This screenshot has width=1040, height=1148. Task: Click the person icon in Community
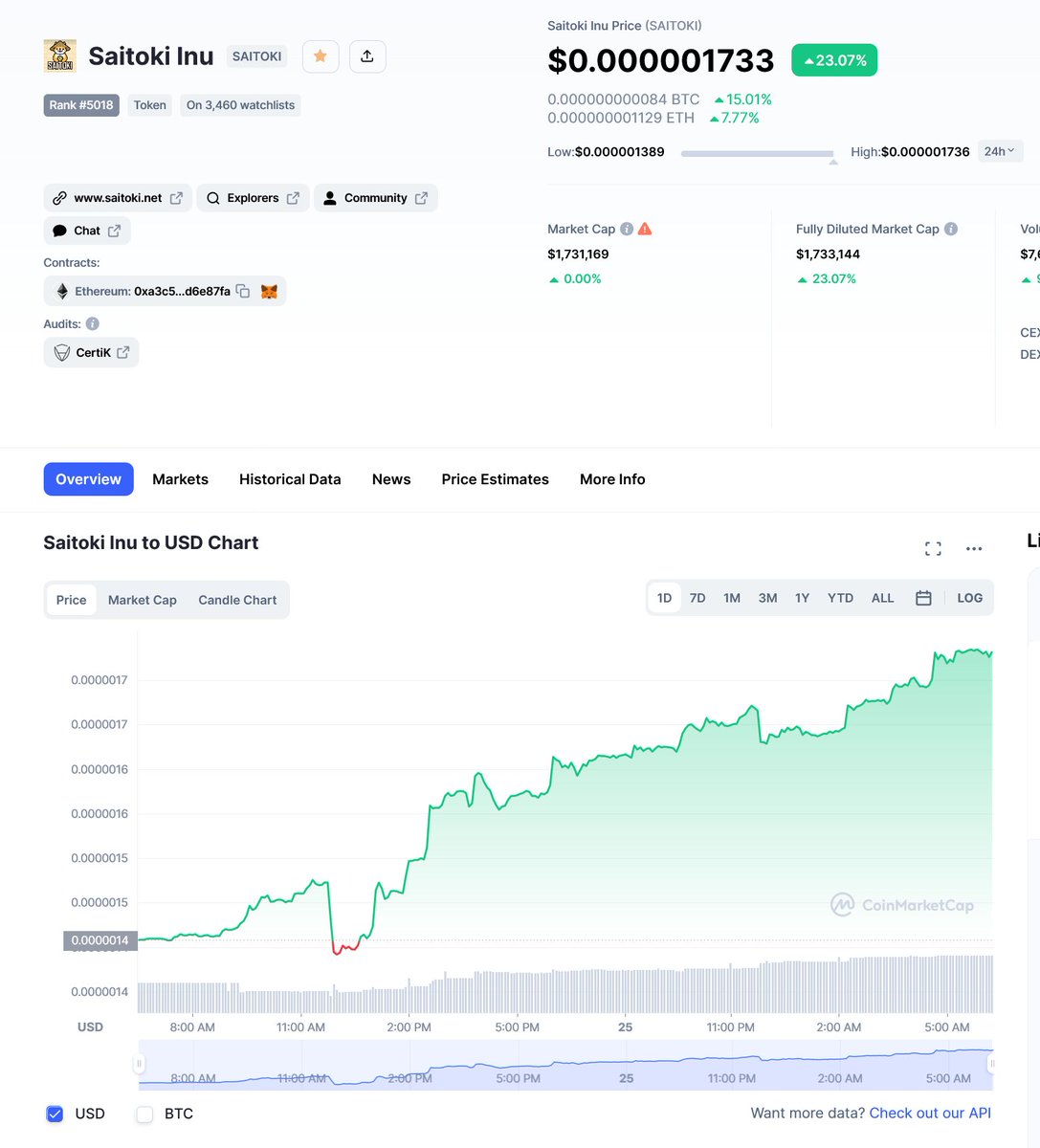coord(329,198)
